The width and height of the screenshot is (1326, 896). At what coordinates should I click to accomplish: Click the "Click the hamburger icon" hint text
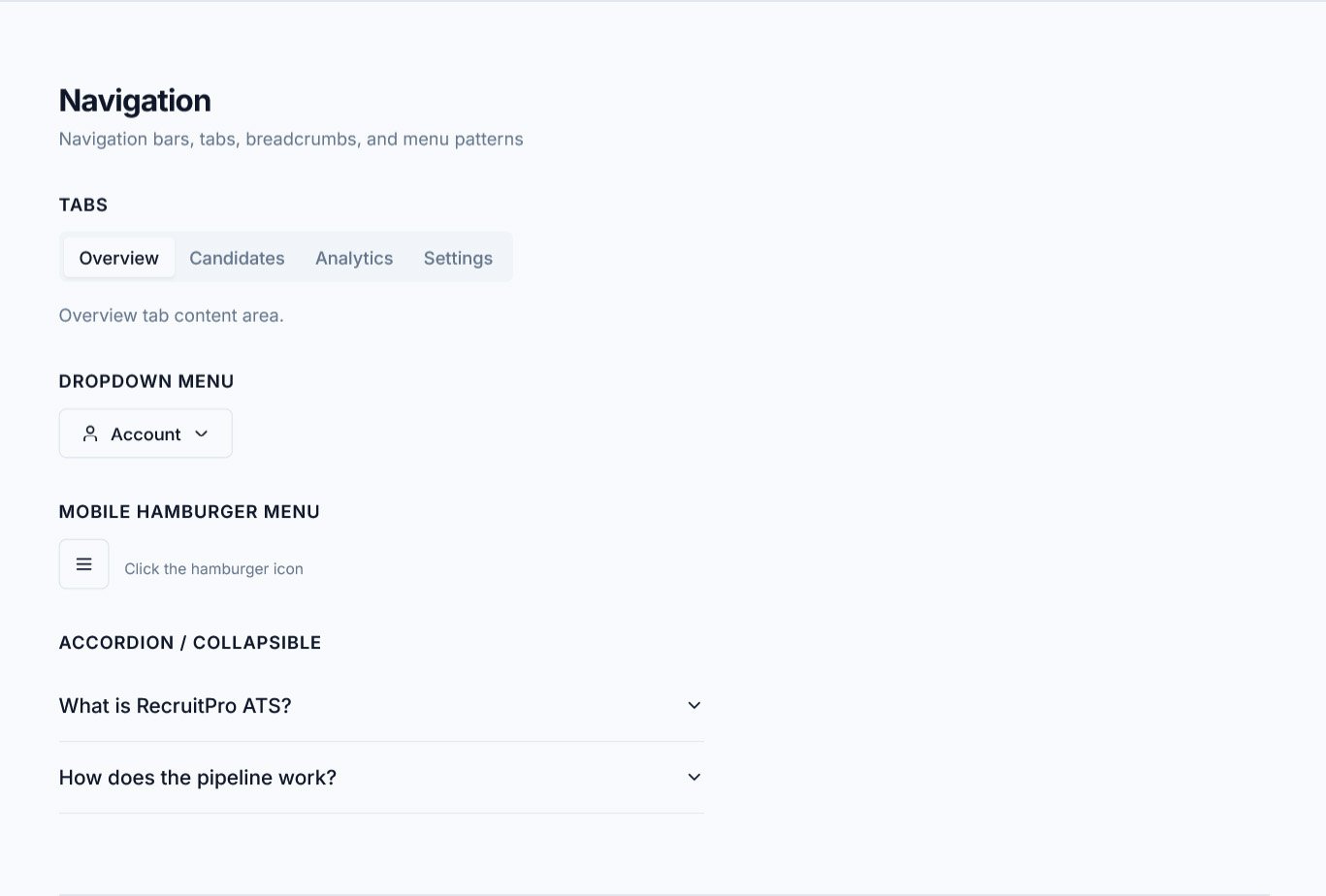[x=213, y=569]
